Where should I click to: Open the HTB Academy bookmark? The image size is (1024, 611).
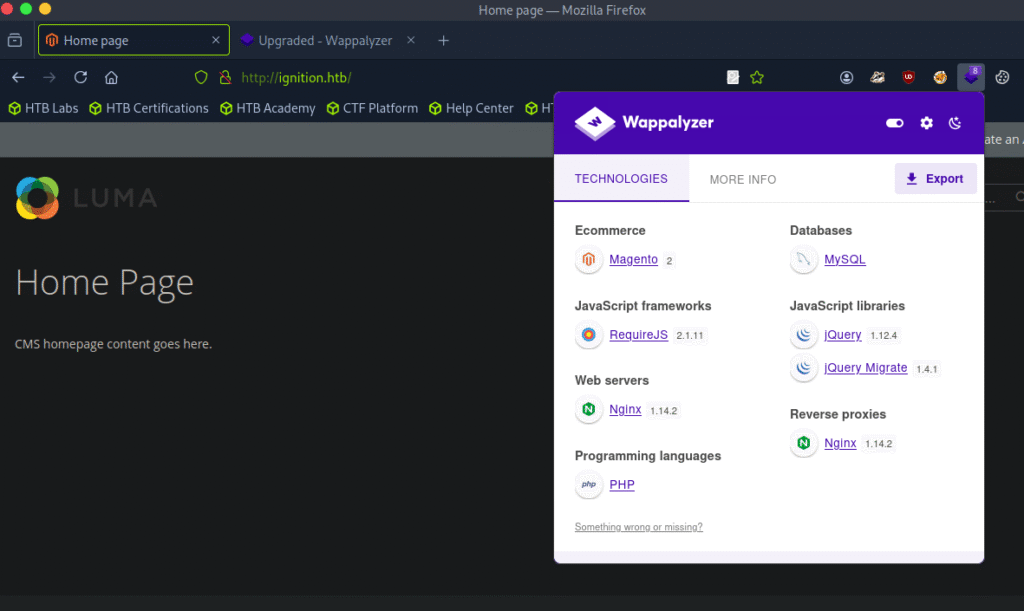(267, 108)
